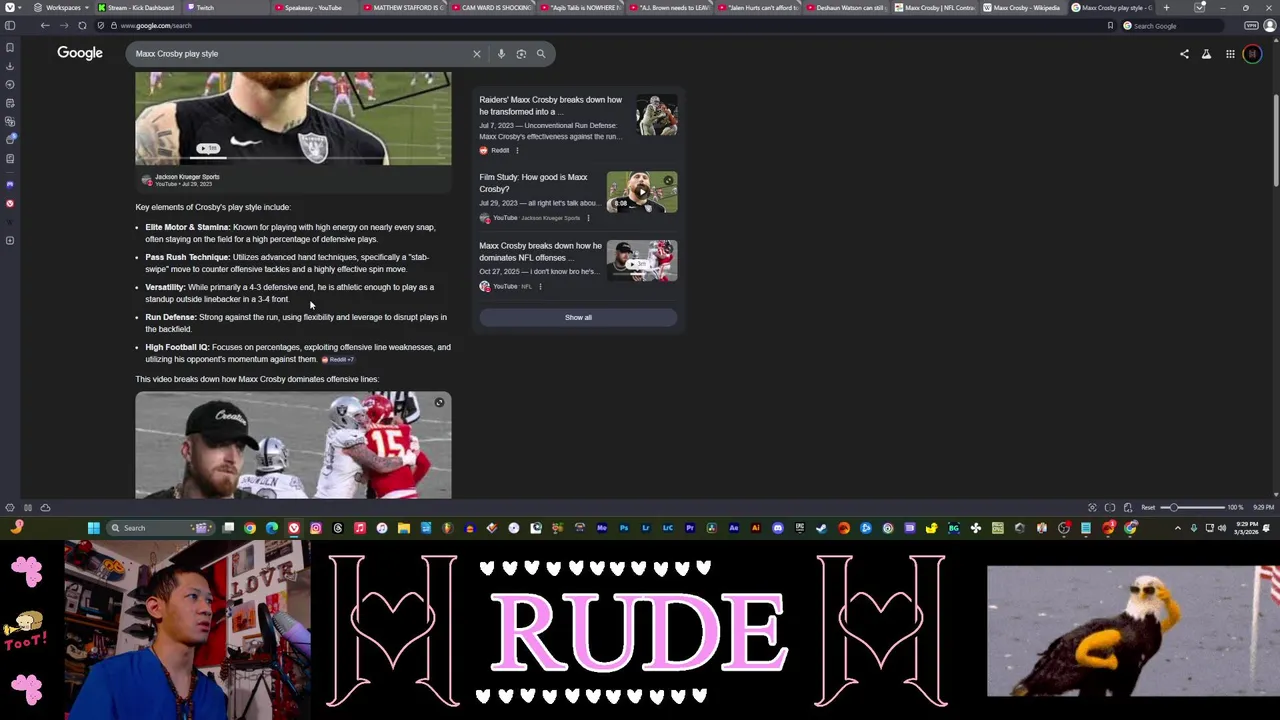1280x720 pixels.
Task: Open Film Study: How good is Maxx Crosby
Action: [533, 183]
